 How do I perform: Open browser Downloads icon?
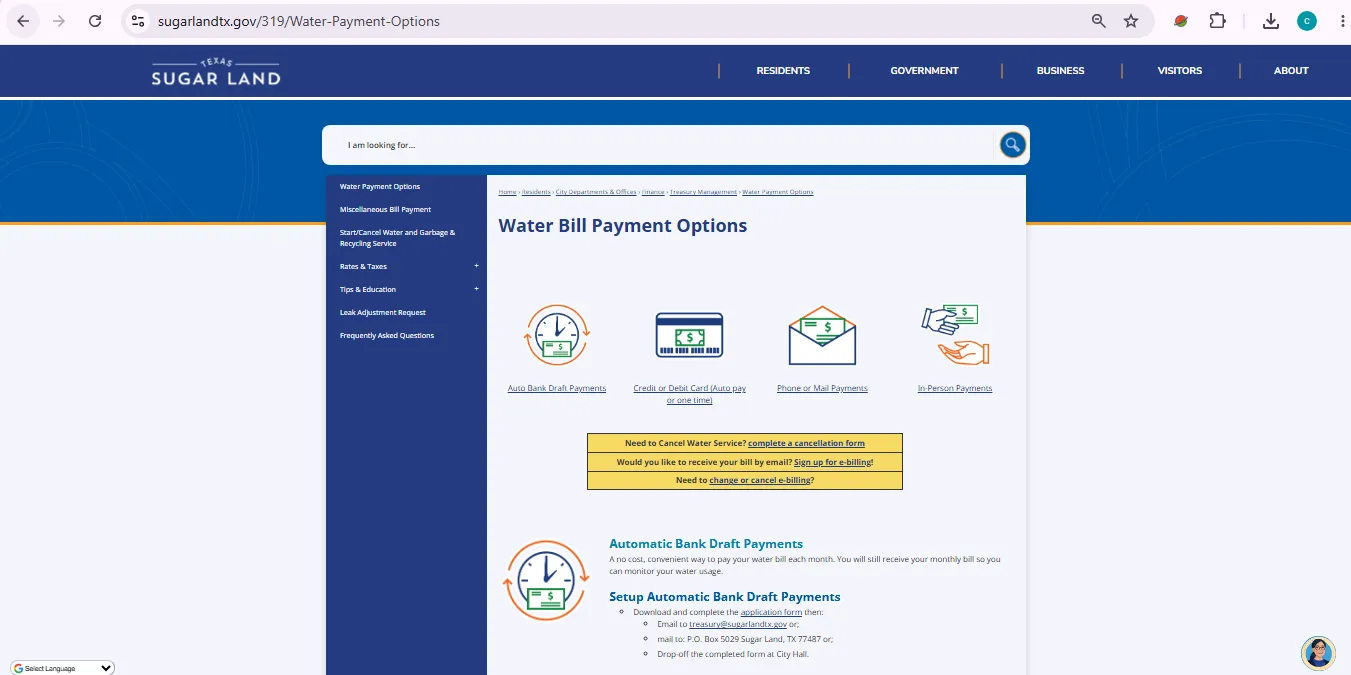point(1271,21)
